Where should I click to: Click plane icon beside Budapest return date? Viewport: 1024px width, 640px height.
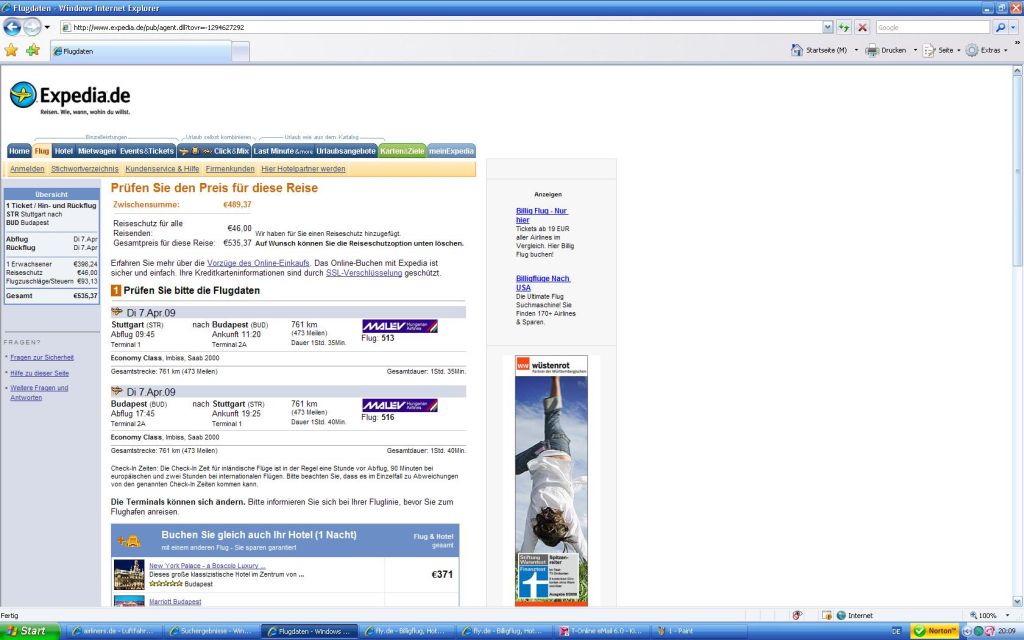click(x=117, y=391)
